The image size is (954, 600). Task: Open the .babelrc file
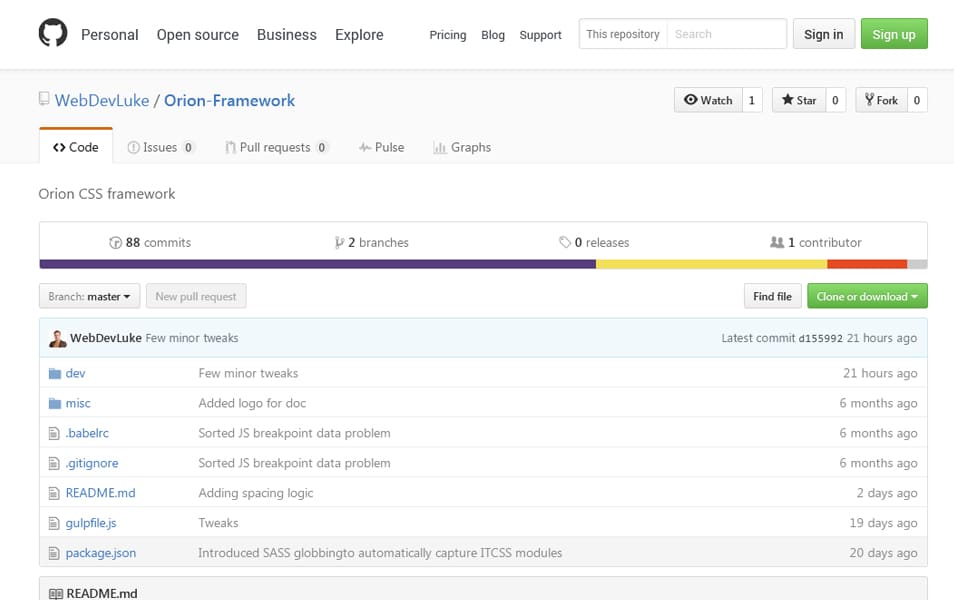87,433
